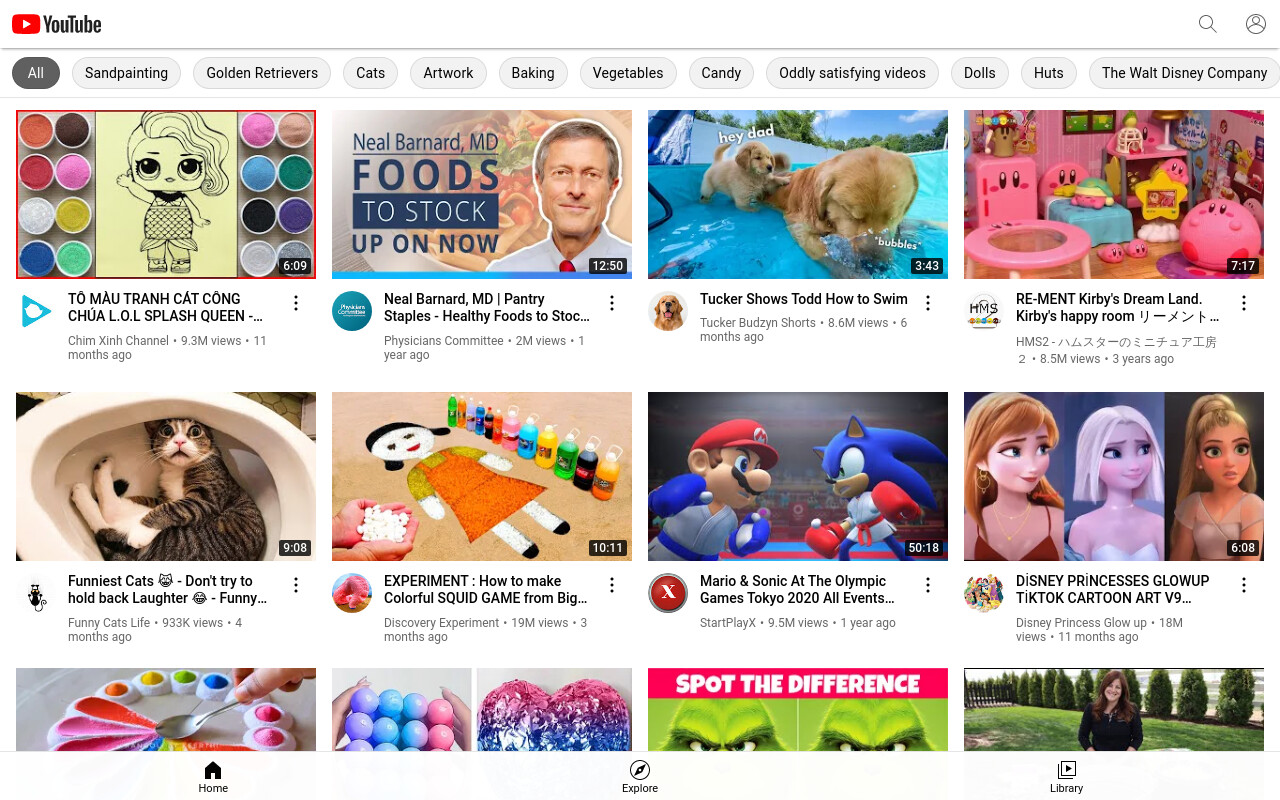Play the L.O.L sand painting thumbnail
This screenshot has height=800, width=1280.
point(166,194)
